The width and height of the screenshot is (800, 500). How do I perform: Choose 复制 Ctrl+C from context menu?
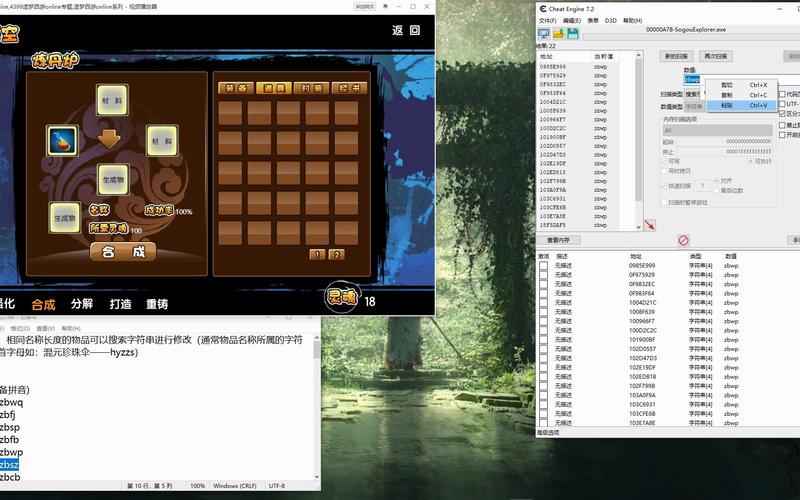click(741, 95)
